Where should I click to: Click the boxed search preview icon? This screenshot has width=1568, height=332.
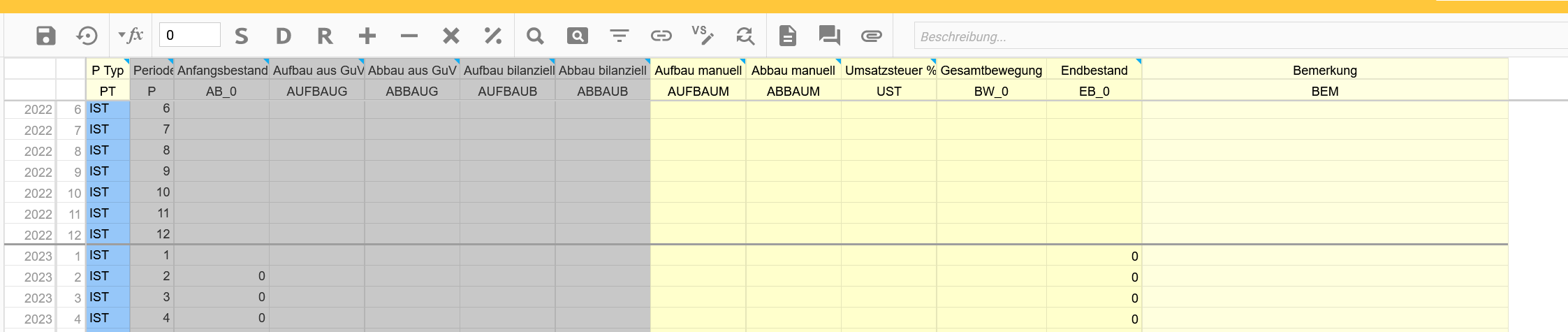click(577, 36)
